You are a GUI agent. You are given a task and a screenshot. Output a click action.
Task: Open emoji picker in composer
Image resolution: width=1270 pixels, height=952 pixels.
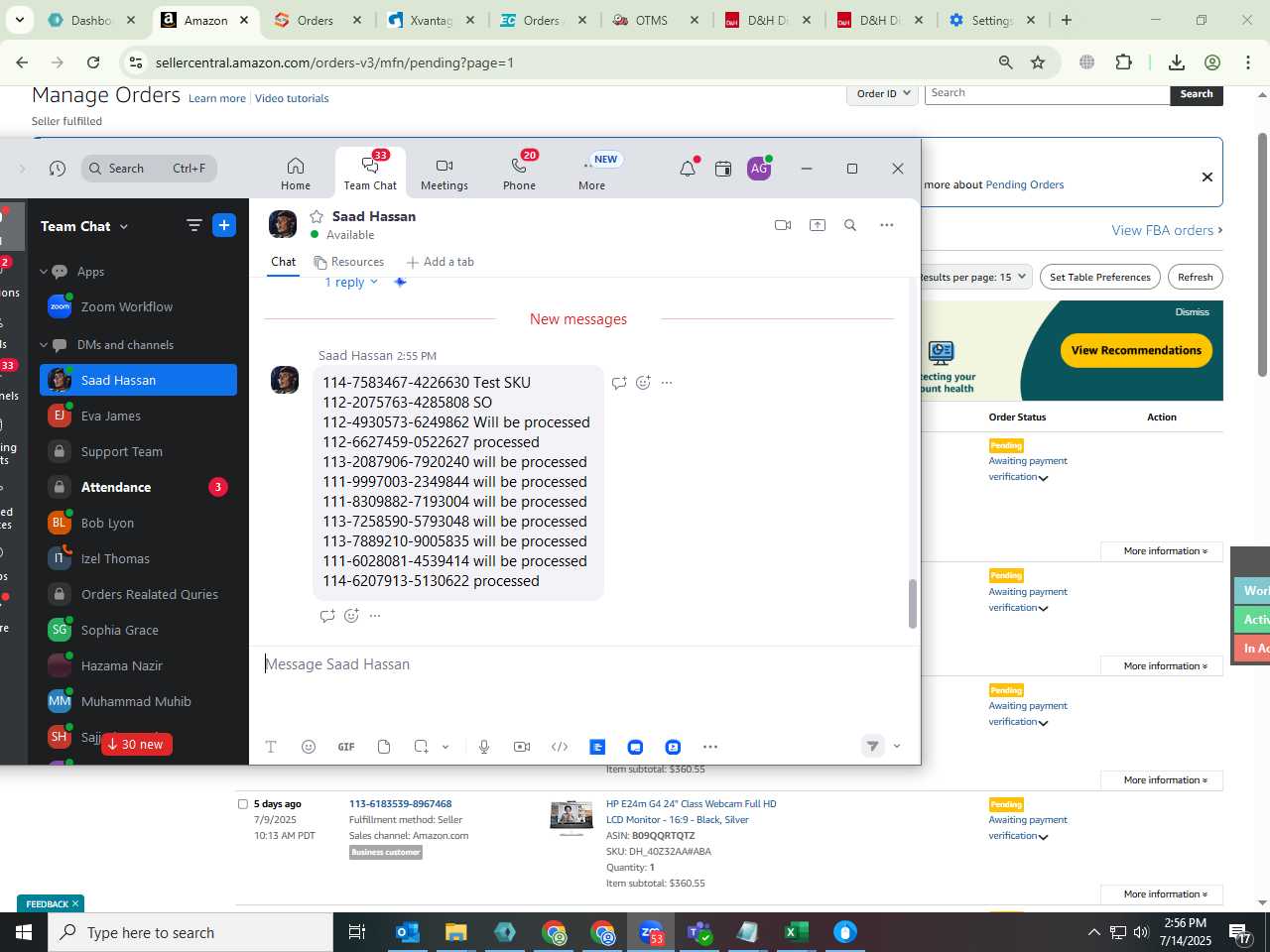click(309, 747)
